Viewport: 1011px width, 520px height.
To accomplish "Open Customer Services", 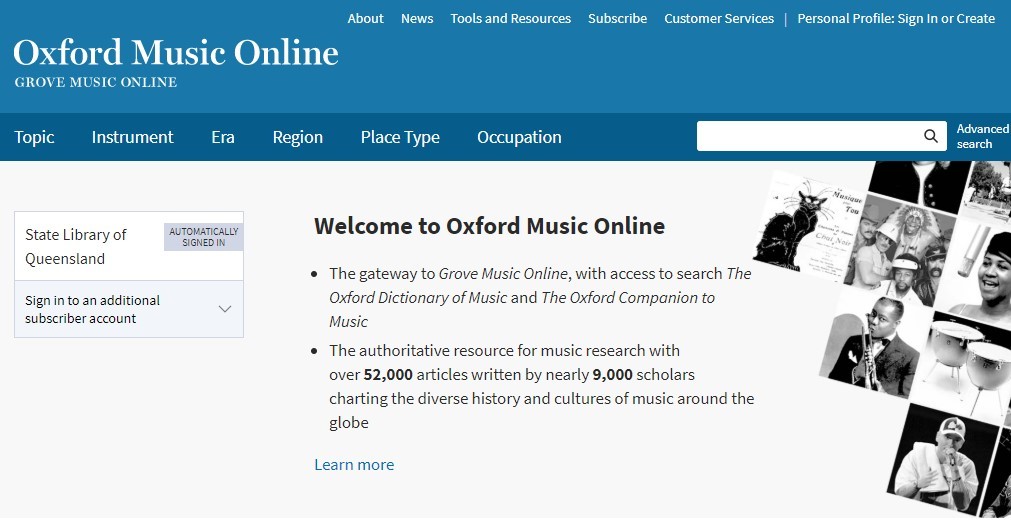I will [x=719, y=19].
